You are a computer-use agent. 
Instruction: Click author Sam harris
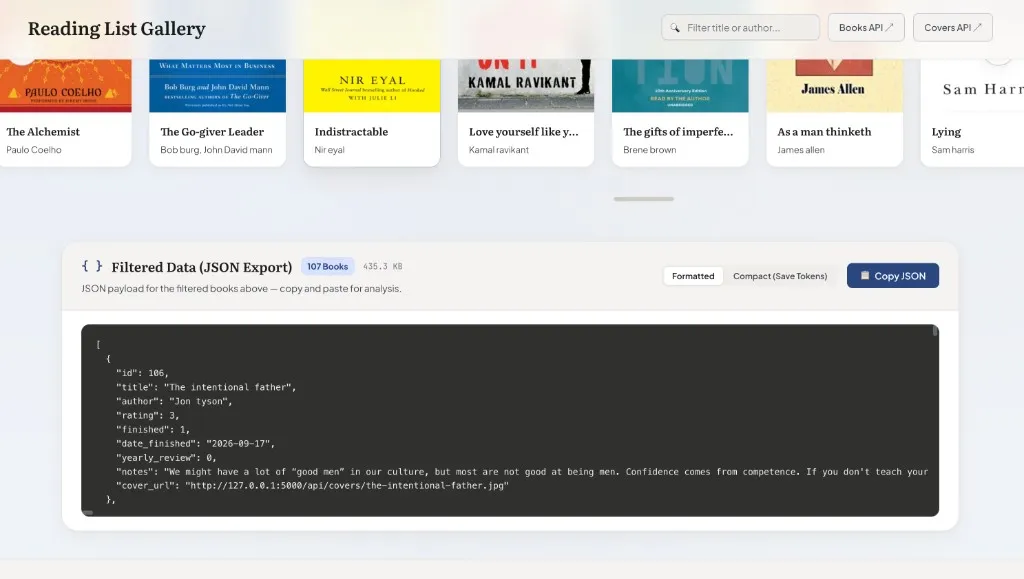953,150
